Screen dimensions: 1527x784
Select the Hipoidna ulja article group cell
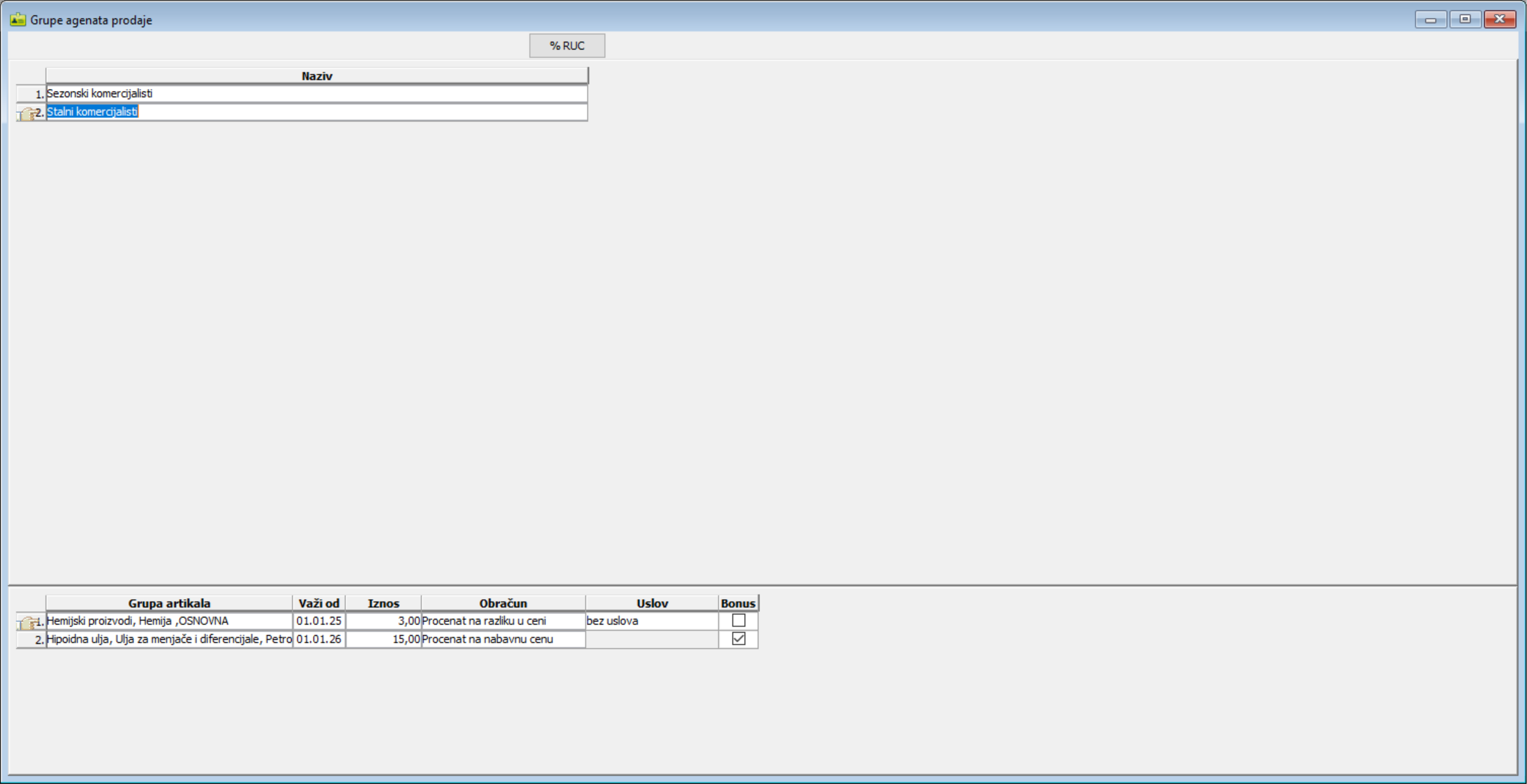pyautogui.click(x=169, y=639)
